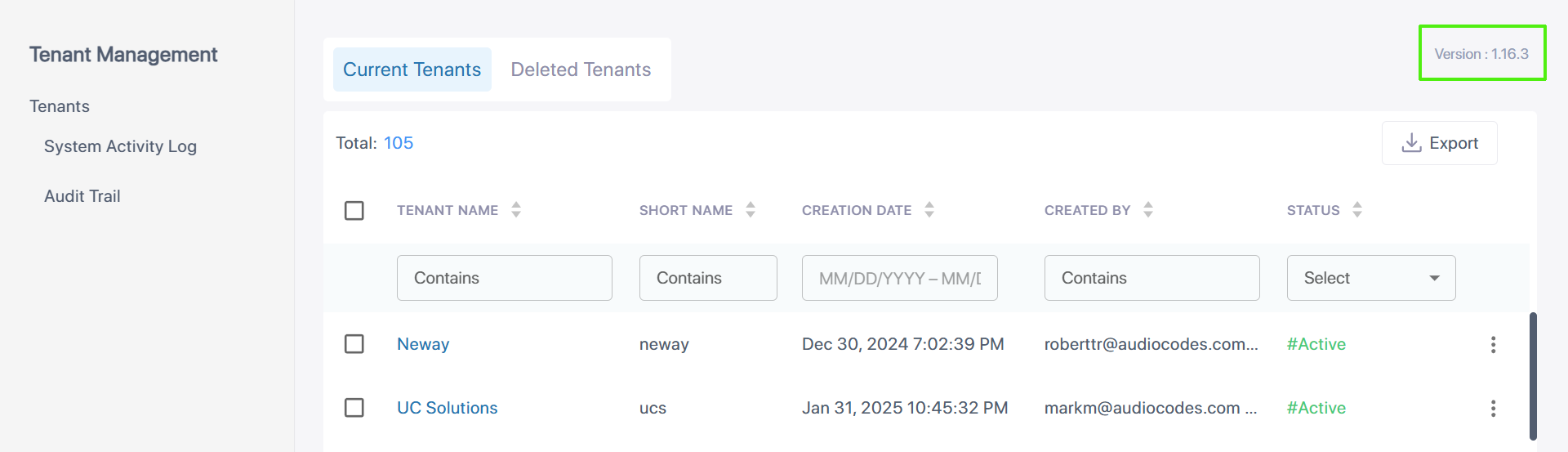This screenshot has height=452, width=1568.
Task: Sort by Created By column arrows
Action: point(1148,210)
